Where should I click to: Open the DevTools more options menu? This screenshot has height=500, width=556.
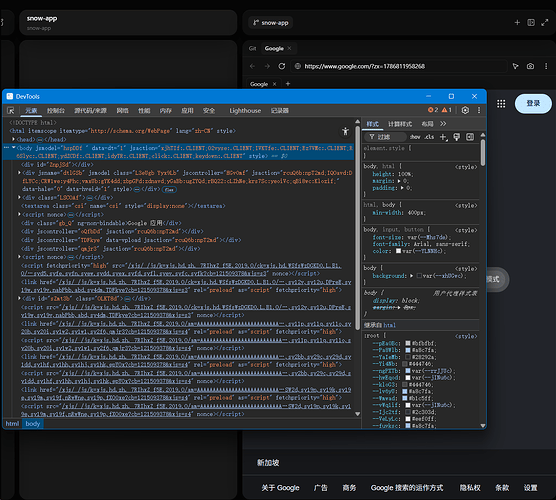(x=479, y=110)
